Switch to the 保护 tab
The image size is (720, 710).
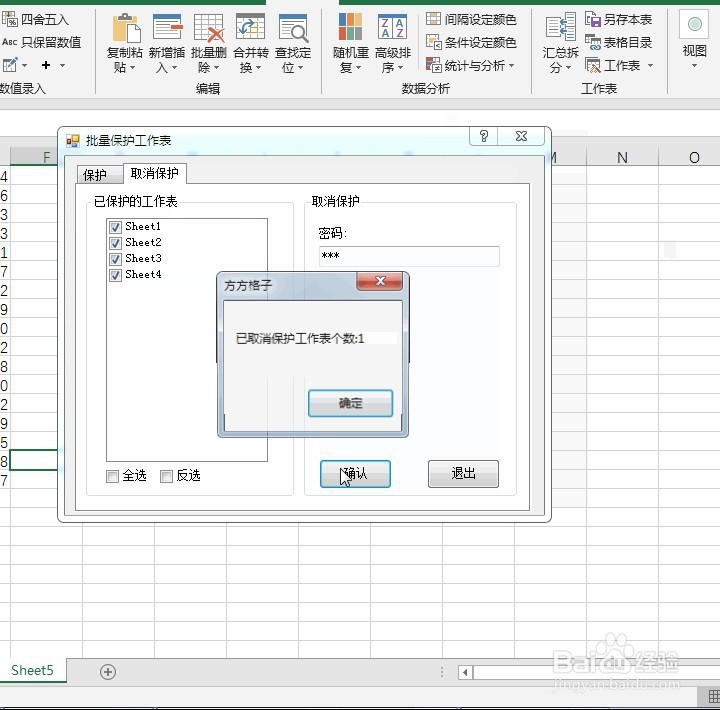click(100, 175)
